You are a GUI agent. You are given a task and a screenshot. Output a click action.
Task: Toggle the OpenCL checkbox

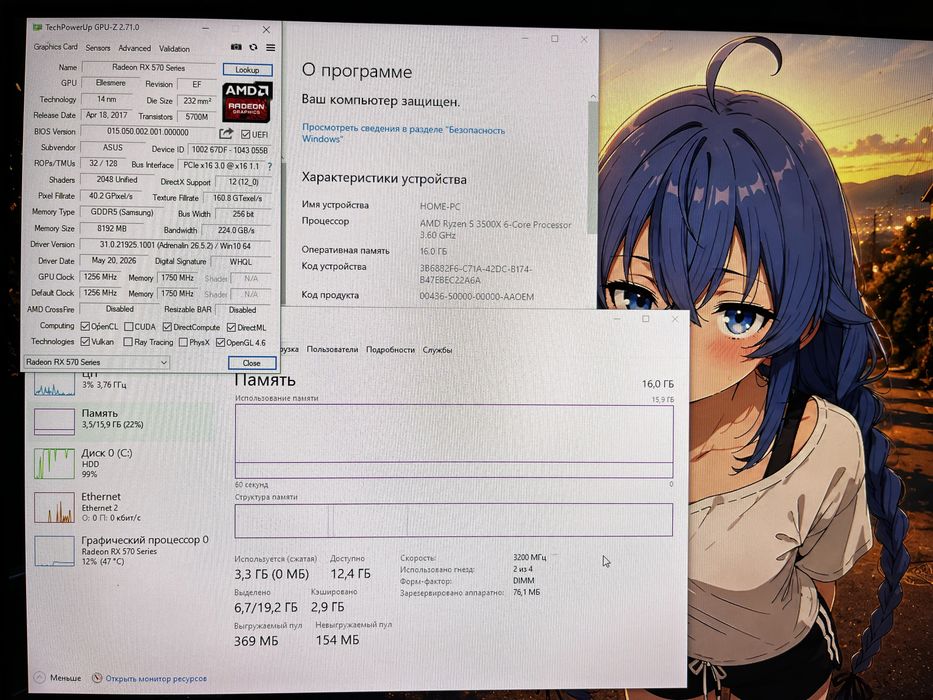tap(85, 326)
